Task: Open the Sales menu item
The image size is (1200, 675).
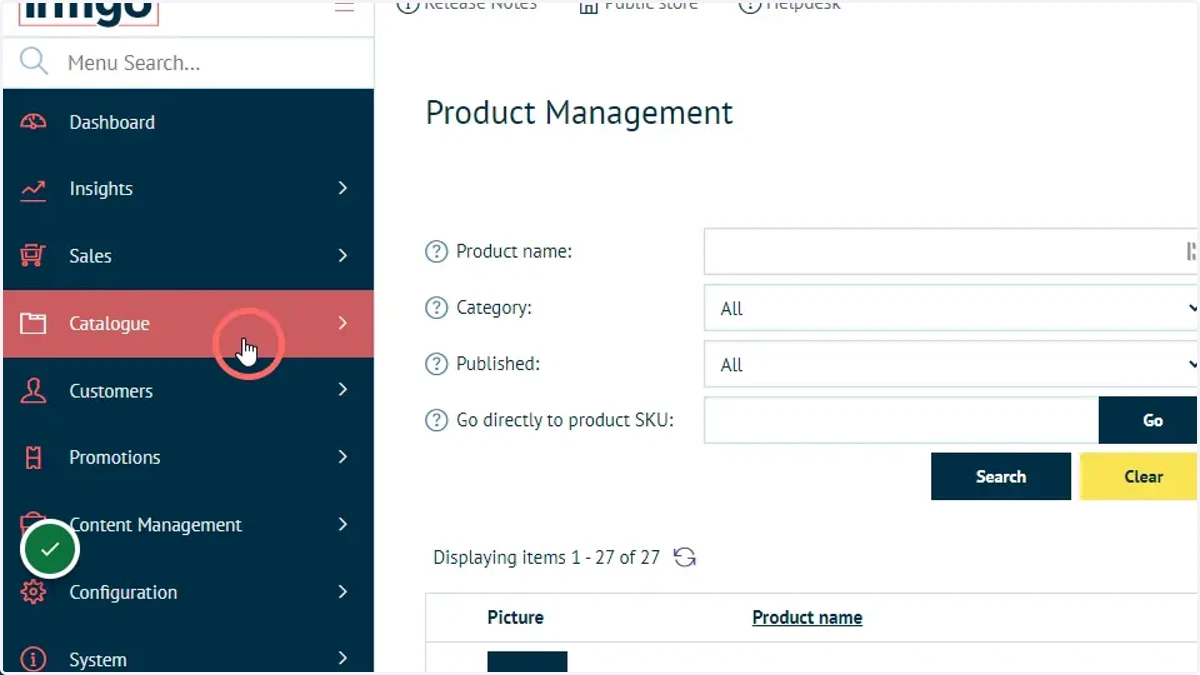Action: pyautogui.click(x=188, y=256)
